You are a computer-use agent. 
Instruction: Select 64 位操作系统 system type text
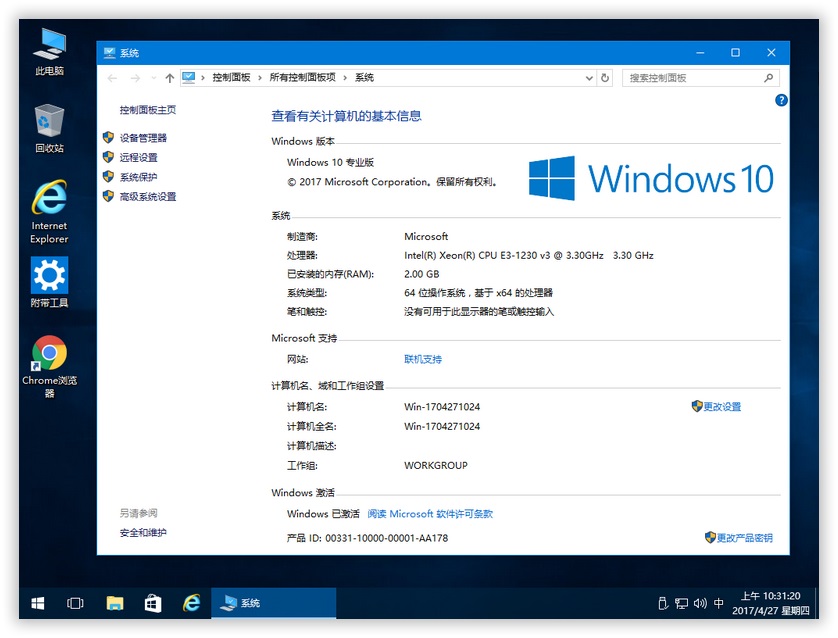(478, 293)
